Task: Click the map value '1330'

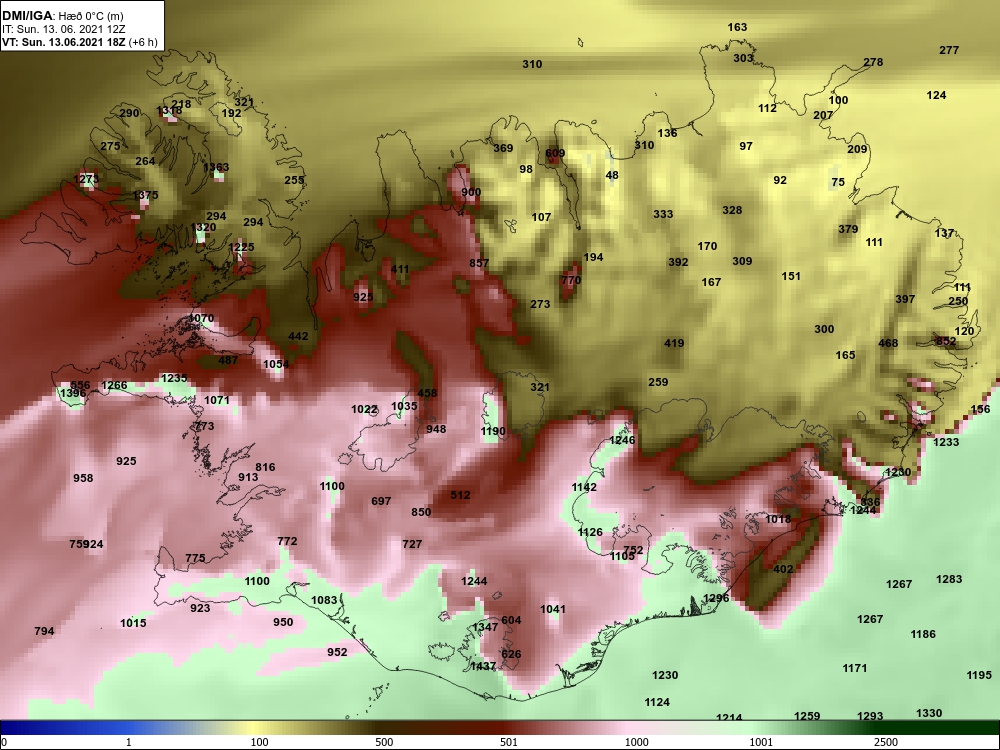Action: tap(929, 713)
